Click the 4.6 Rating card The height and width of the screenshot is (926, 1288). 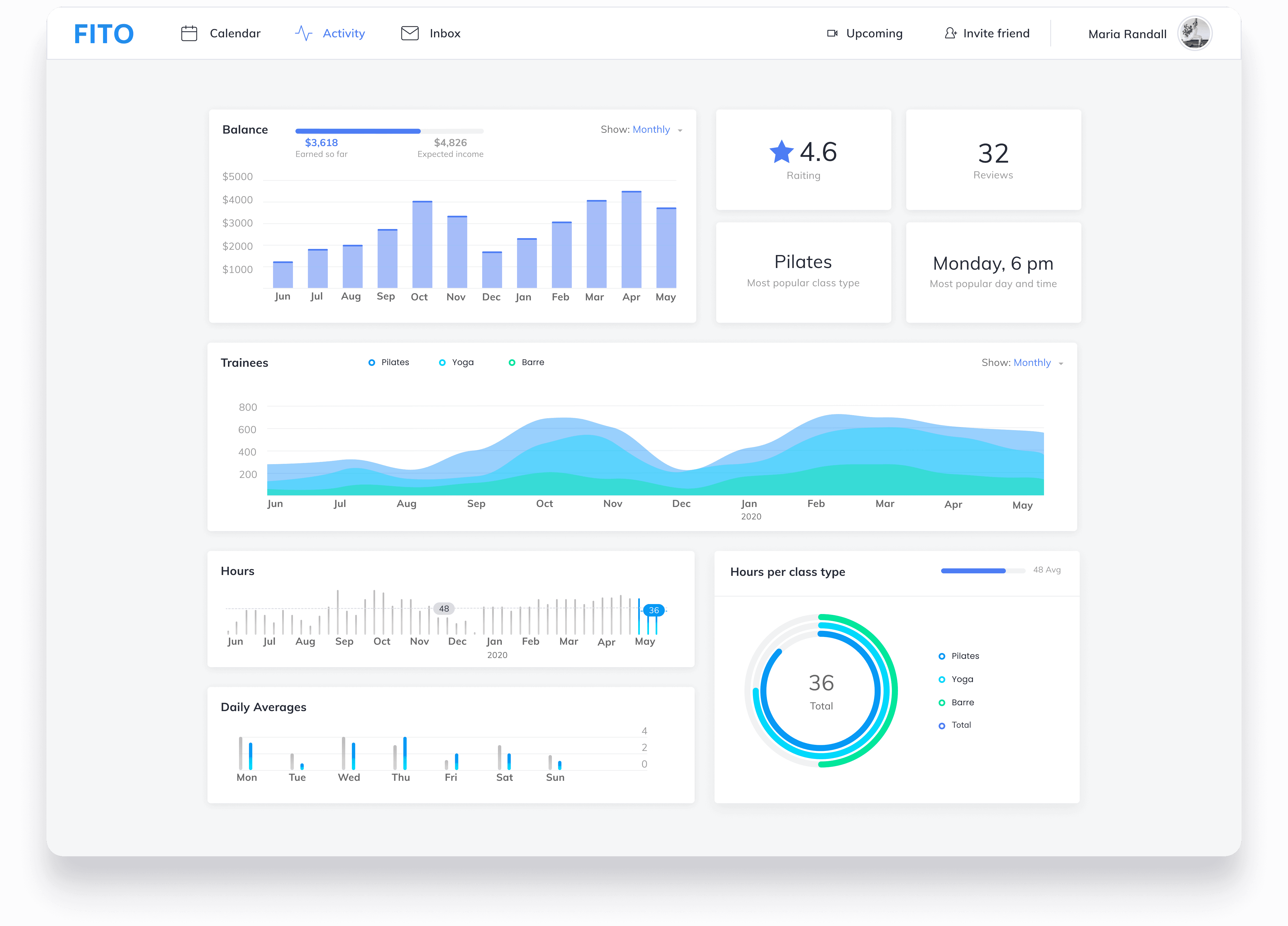803,160
